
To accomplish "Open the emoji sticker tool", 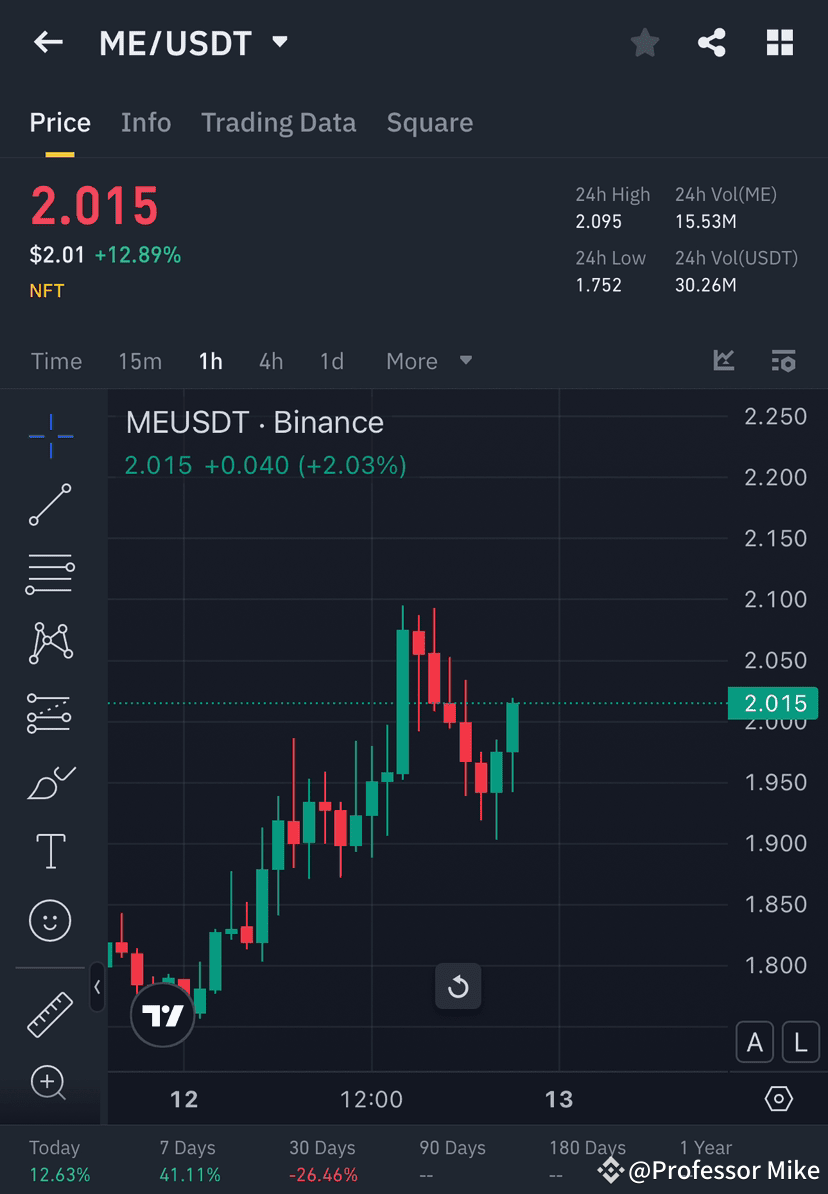I will pyautogui.click(x=50, y=920).
